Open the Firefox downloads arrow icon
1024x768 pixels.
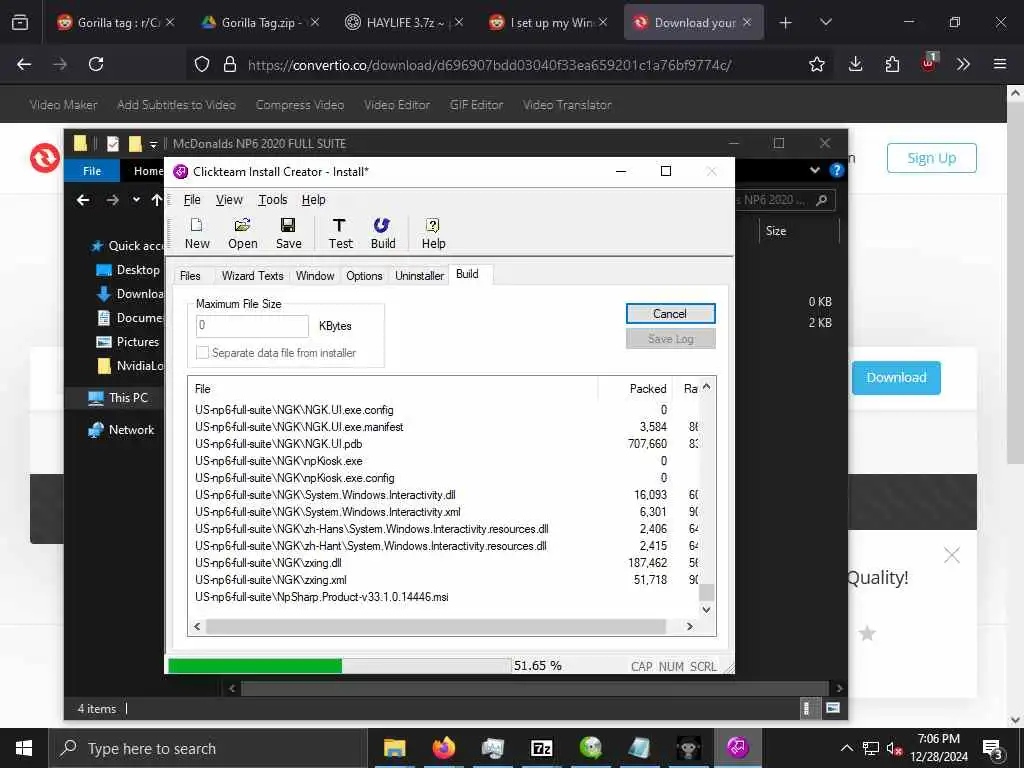[x=855, y=64]
